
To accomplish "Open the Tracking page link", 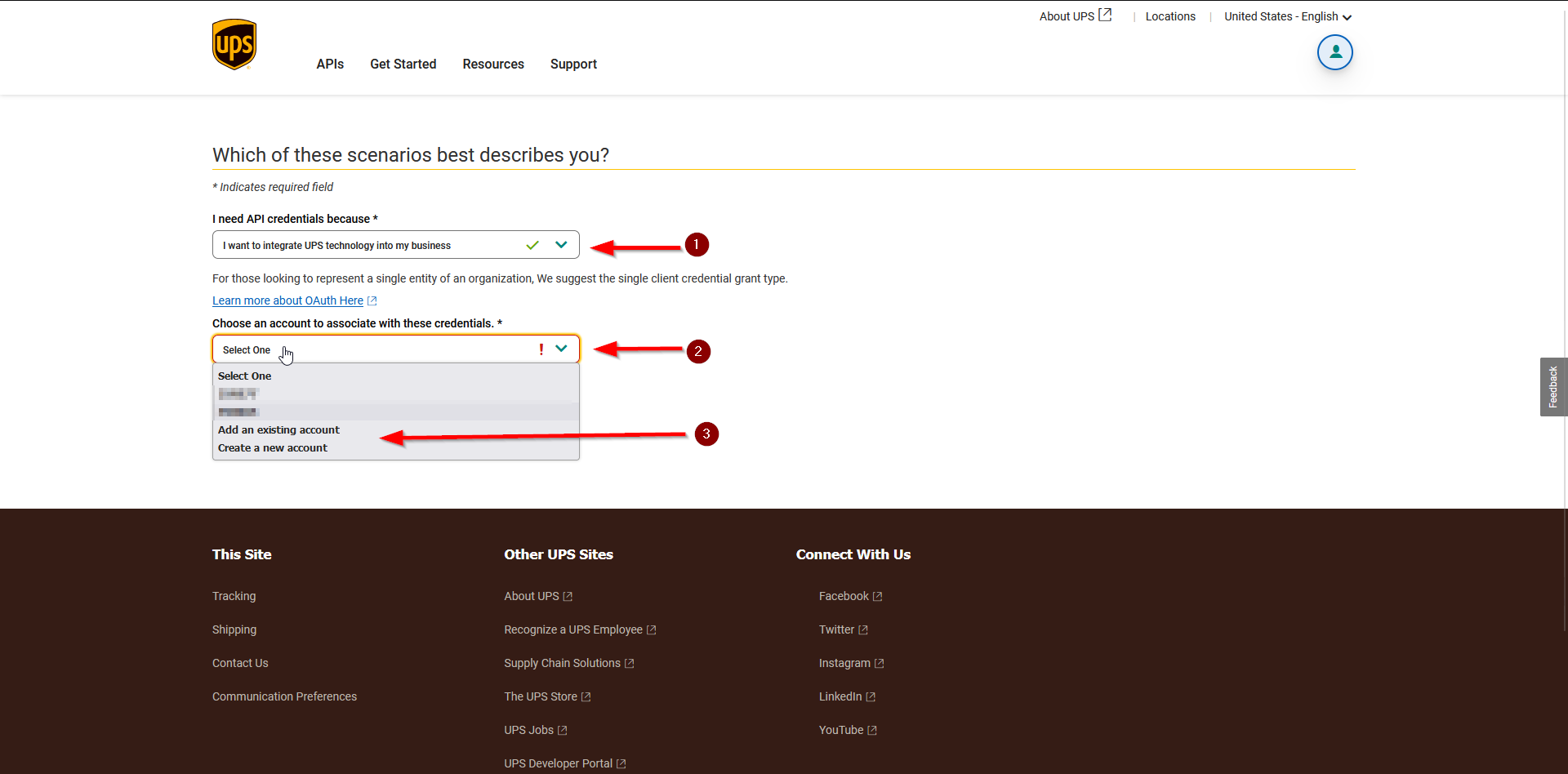I will tap(234, 596).
